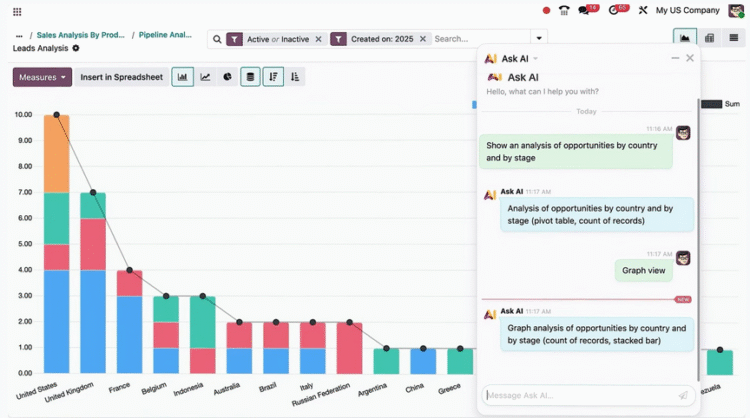
Task: Toggle ascending sort order button
Action: click(x=295, y=77)
